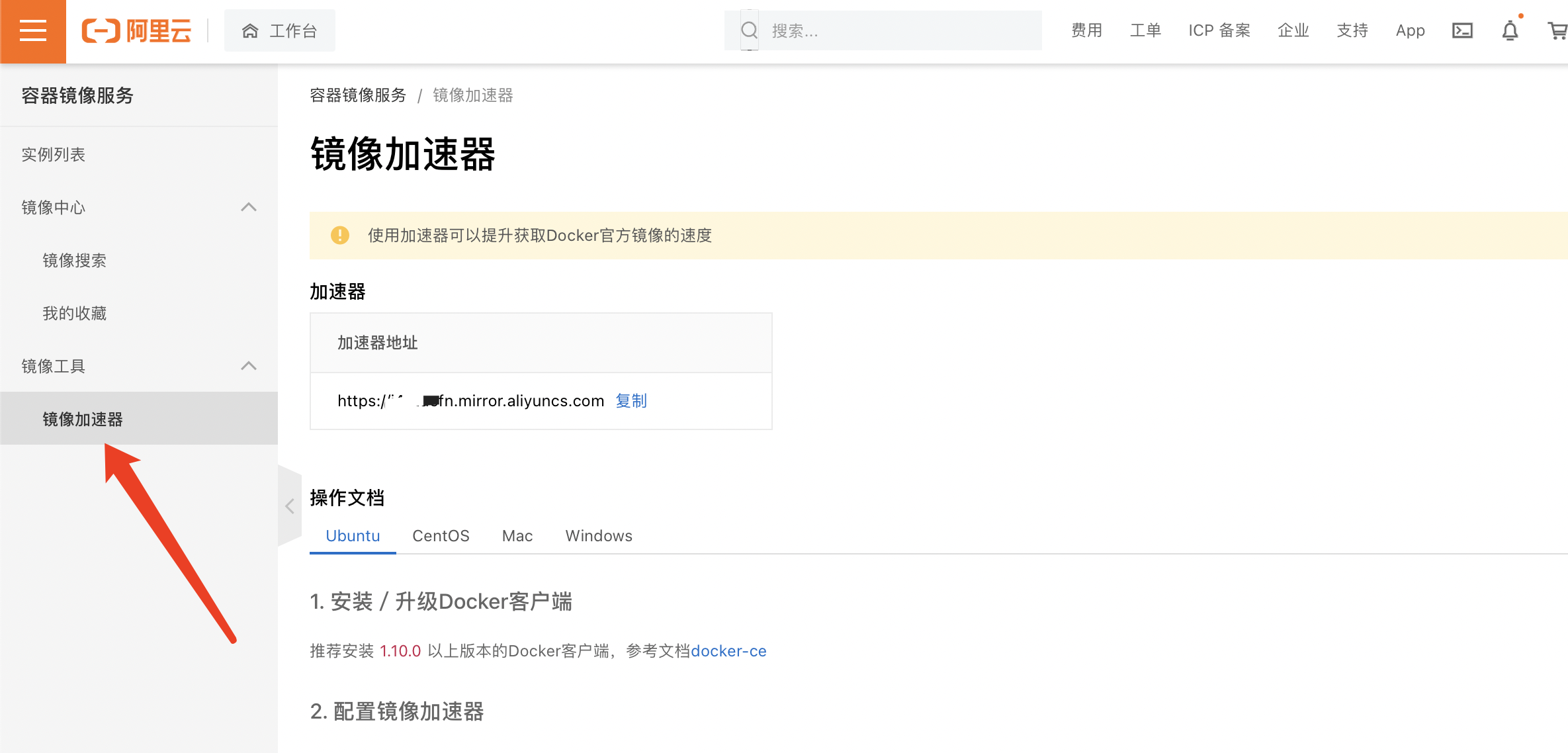Click the accelerator URL text
The image size is (1568, 753).
tap(470, 400)
